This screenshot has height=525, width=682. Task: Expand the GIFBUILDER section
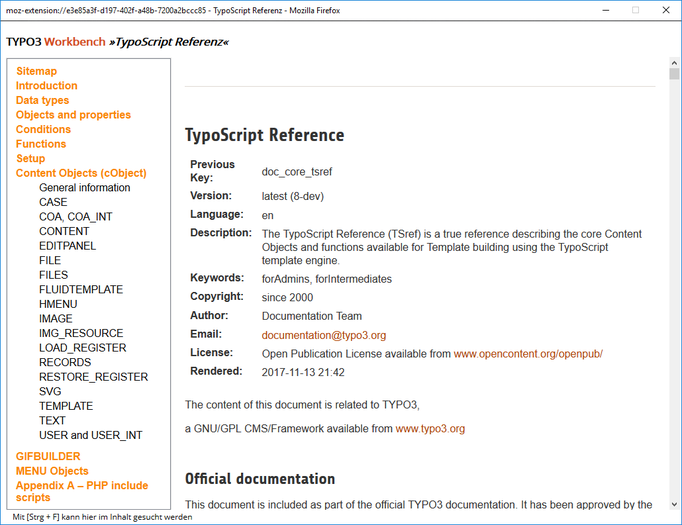click(48, 456)
